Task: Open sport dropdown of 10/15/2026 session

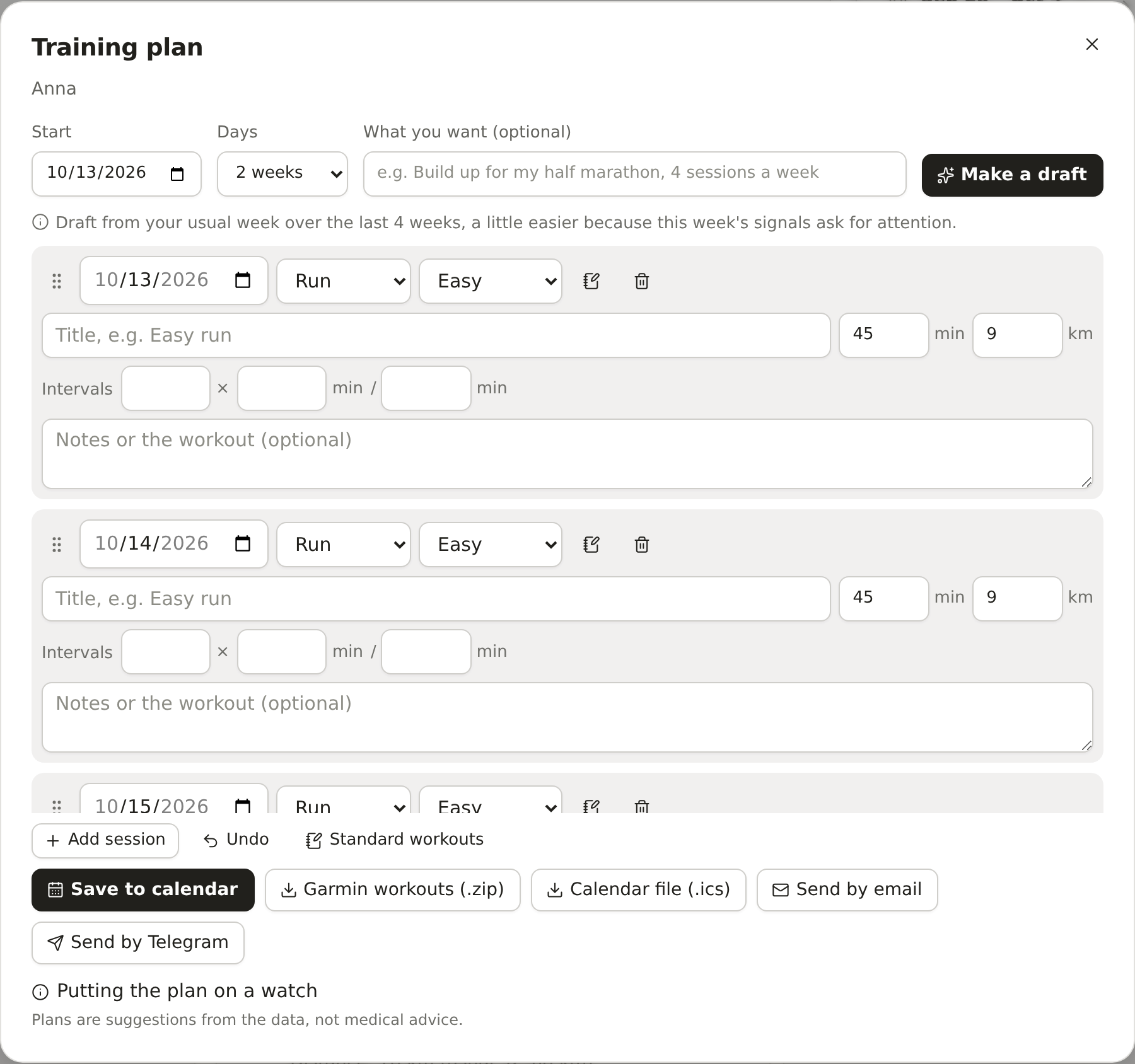Action: click(344, 801)
